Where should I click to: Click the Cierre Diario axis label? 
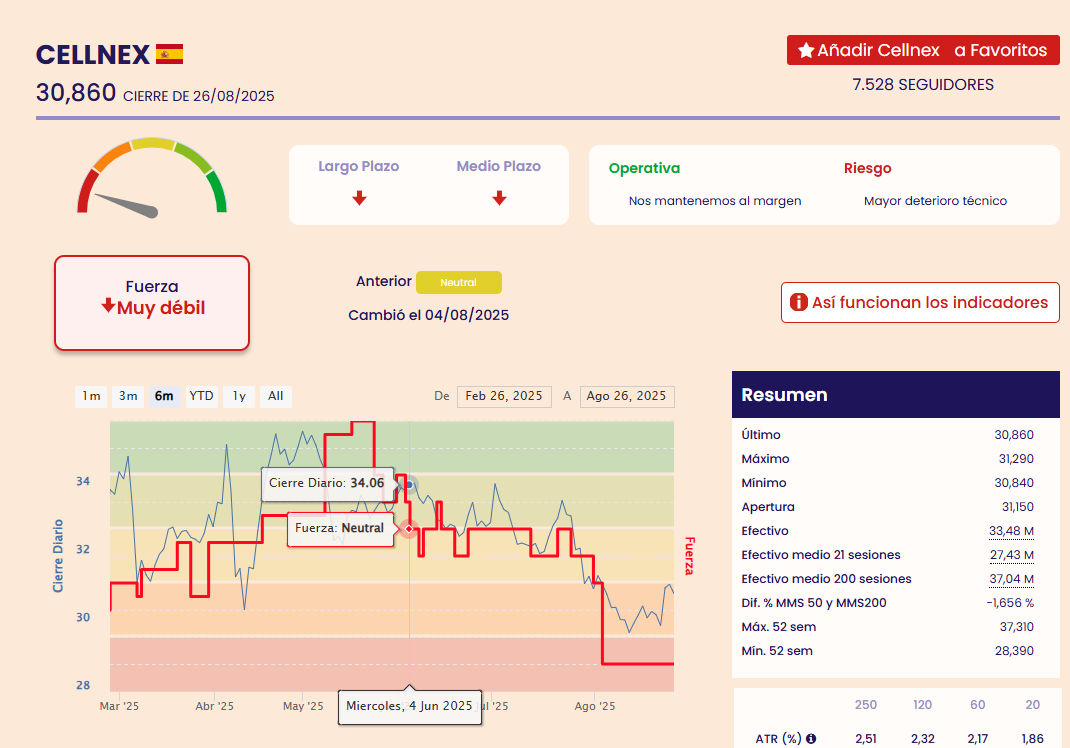tap(58, 556)
